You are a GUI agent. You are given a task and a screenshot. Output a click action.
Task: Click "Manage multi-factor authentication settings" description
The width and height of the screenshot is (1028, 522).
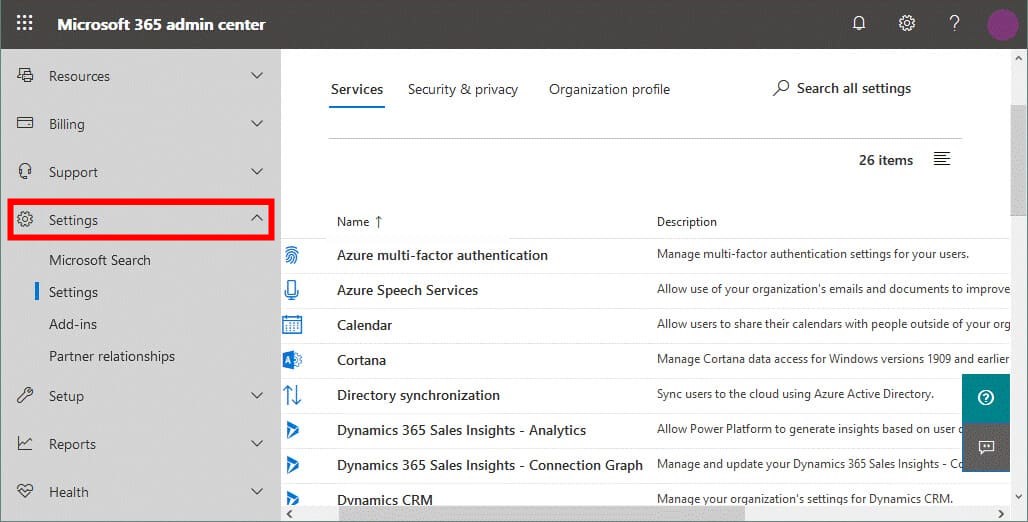click(812, 254)
